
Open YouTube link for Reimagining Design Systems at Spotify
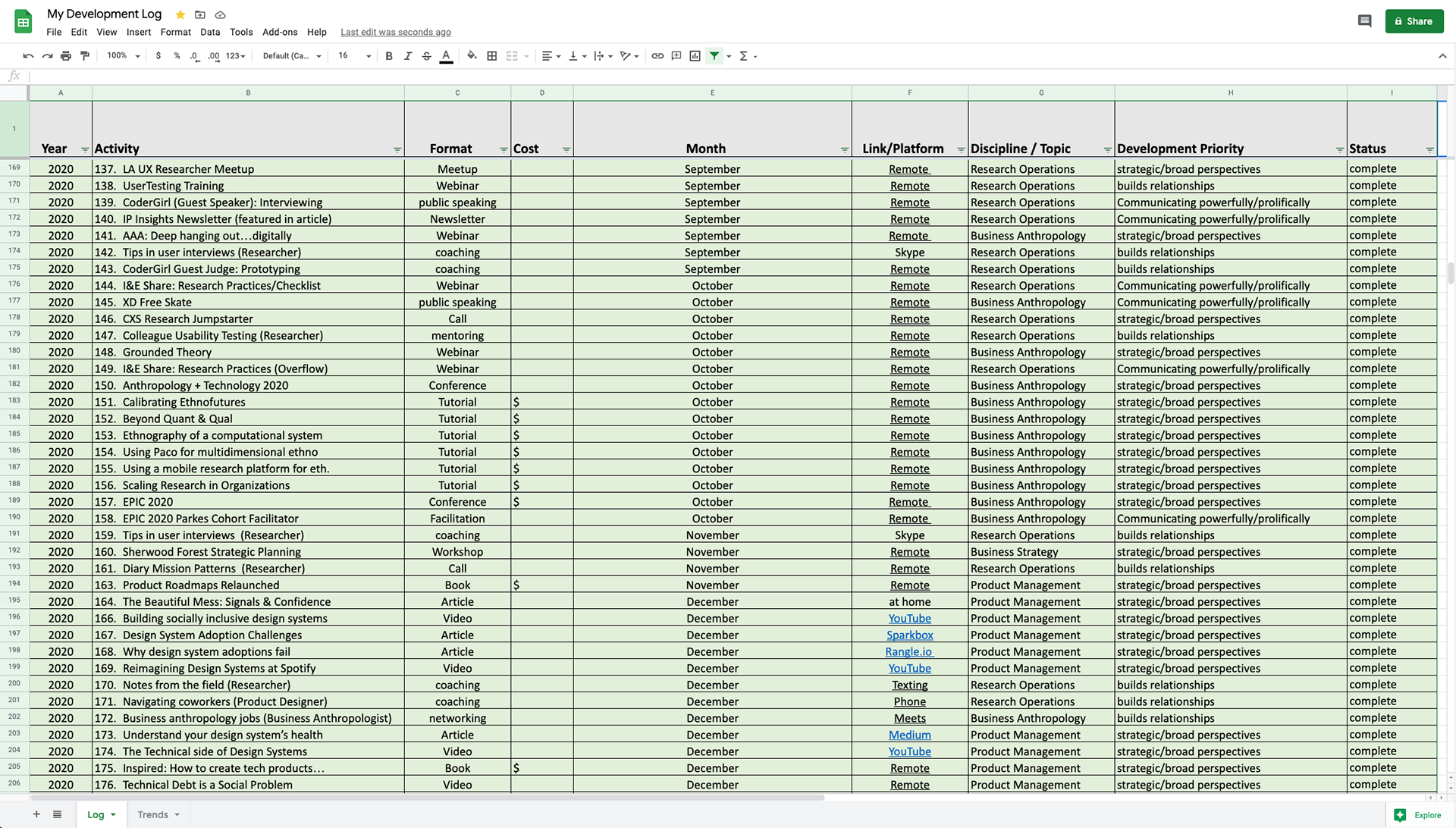[x=910, y=669]
